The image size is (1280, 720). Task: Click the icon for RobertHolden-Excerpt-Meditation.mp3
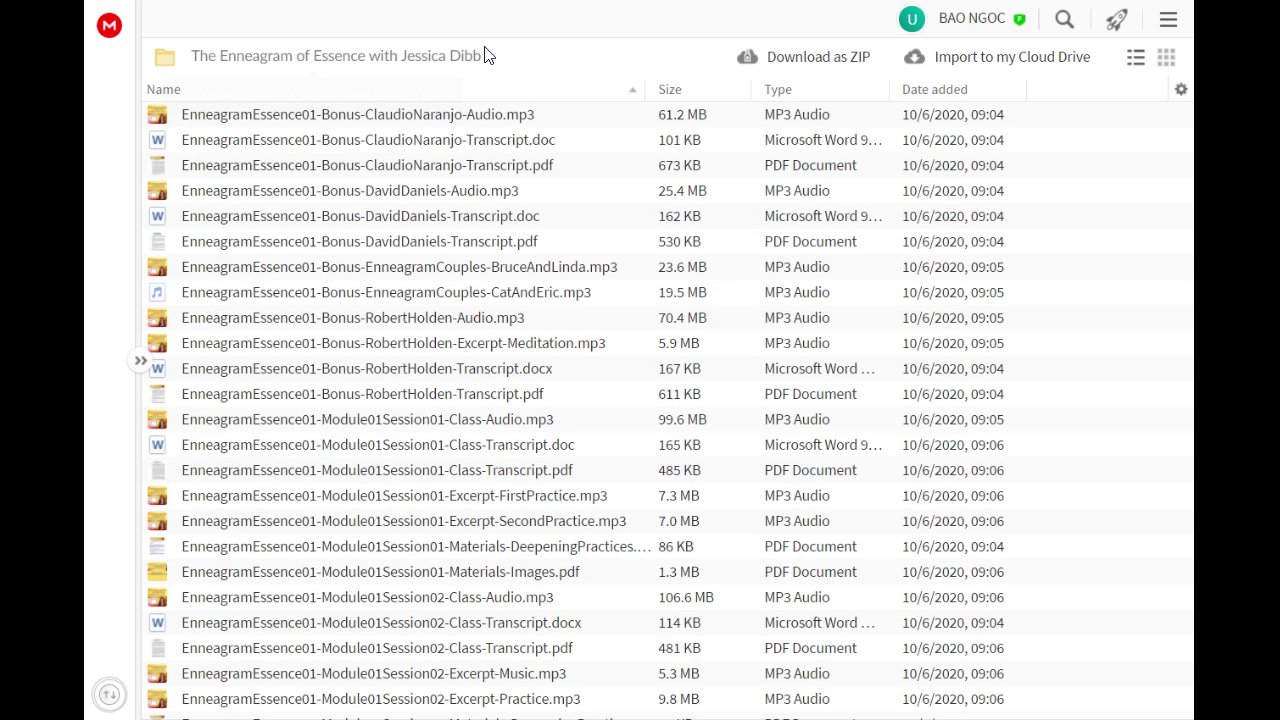(x=157, y=343)
